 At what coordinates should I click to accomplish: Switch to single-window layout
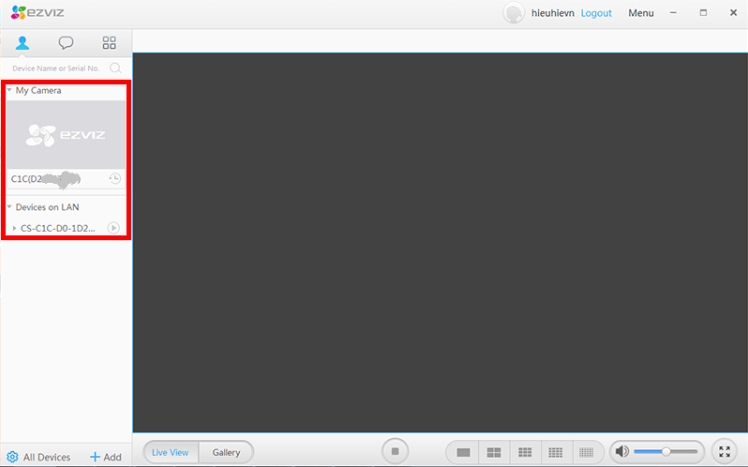(x=463, y=452)
